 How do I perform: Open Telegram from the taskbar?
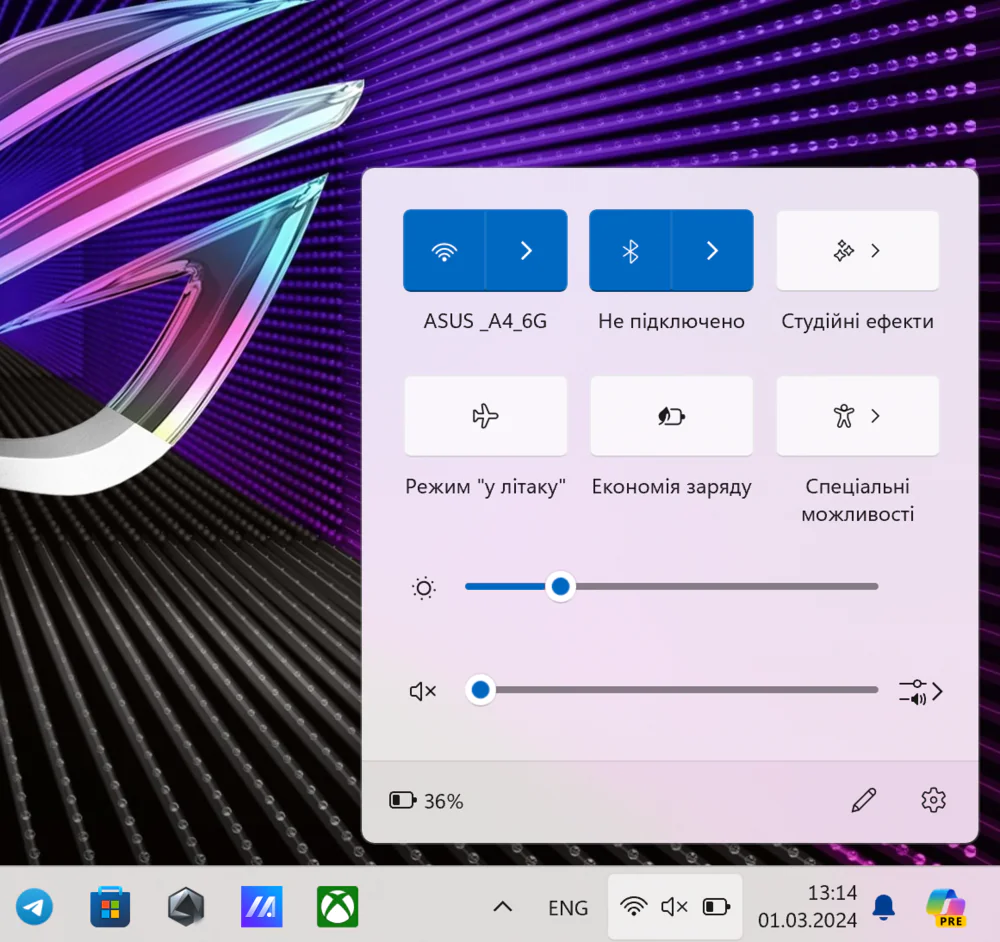(x=34, y=906)
